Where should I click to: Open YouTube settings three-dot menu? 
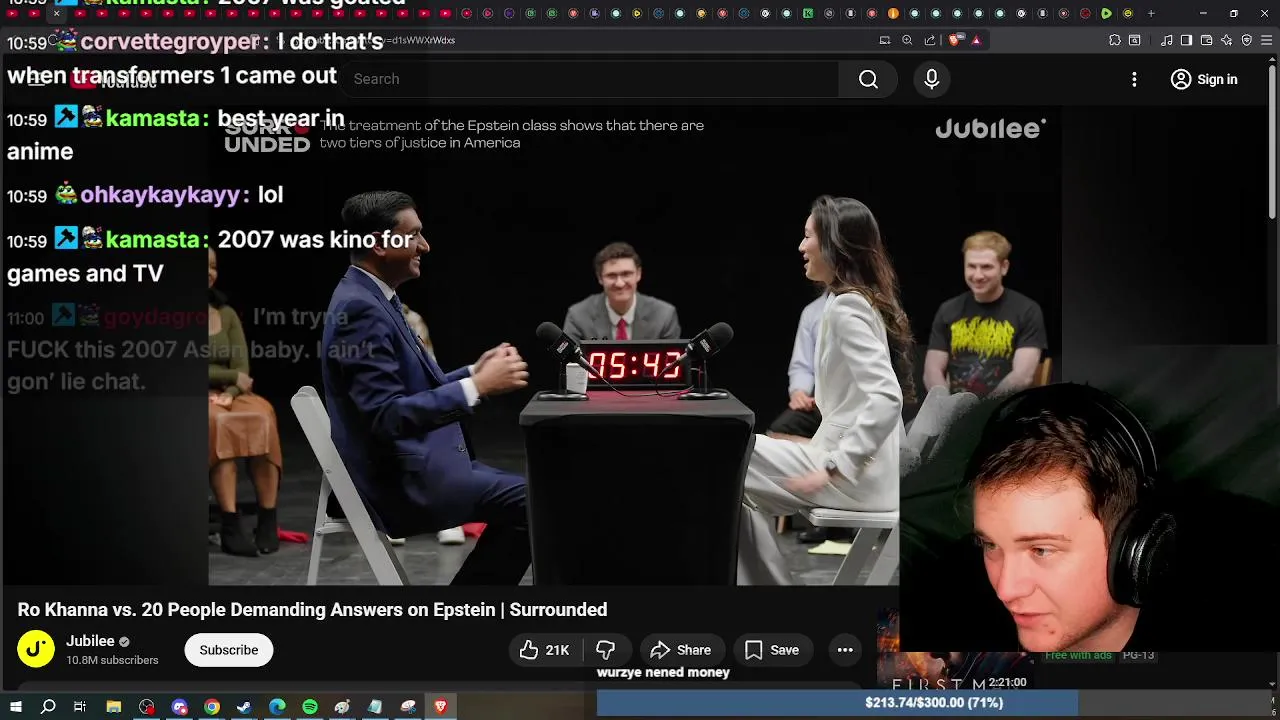coord(1134,79)
